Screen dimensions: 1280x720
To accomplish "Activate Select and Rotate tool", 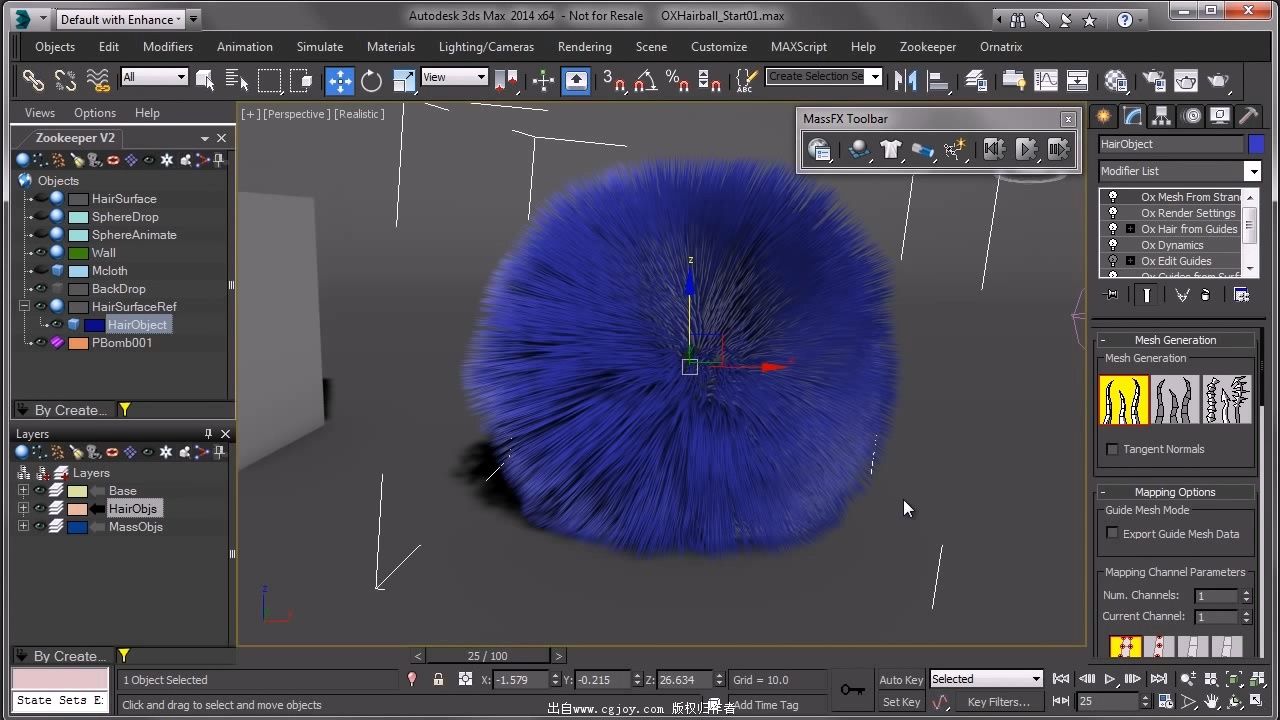I will click(371, 81).
